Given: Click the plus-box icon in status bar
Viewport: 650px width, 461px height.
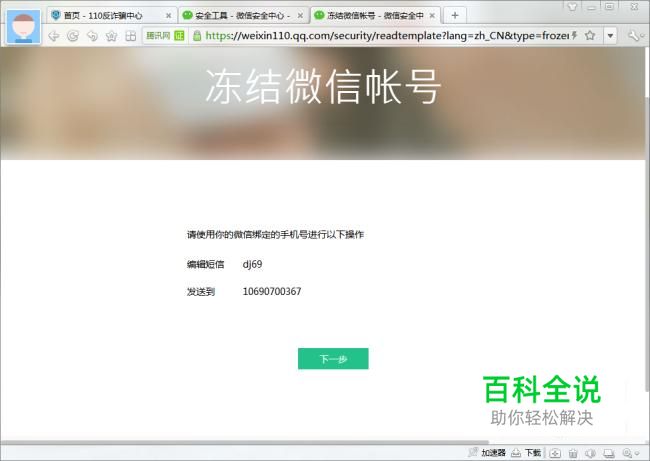Looking at the screenshot, I should coord(555,453).
